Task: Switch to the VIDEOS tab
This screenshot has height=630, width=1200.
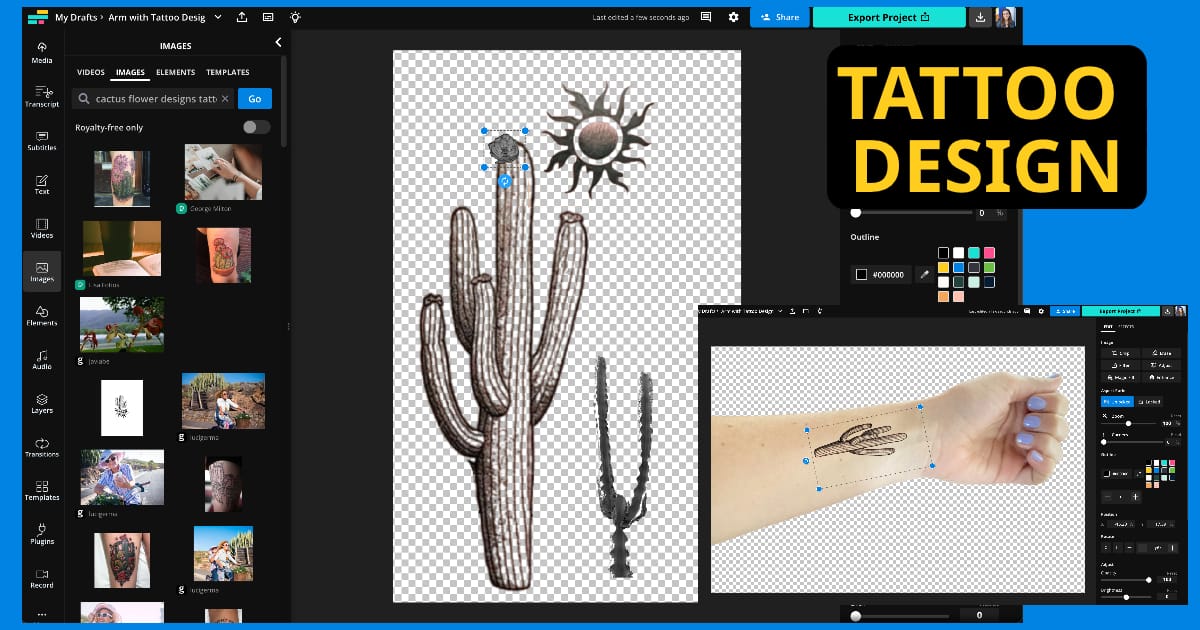Action: 90,72
